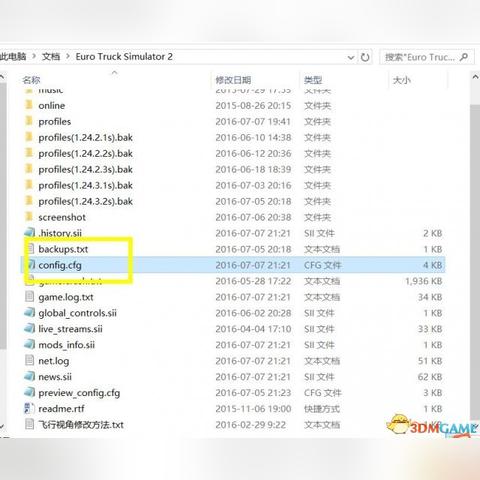The width and height of the screenshot is (480, 480).
Task: Go to 此电脑 in the breadcrumb
Action: point(13,56)
